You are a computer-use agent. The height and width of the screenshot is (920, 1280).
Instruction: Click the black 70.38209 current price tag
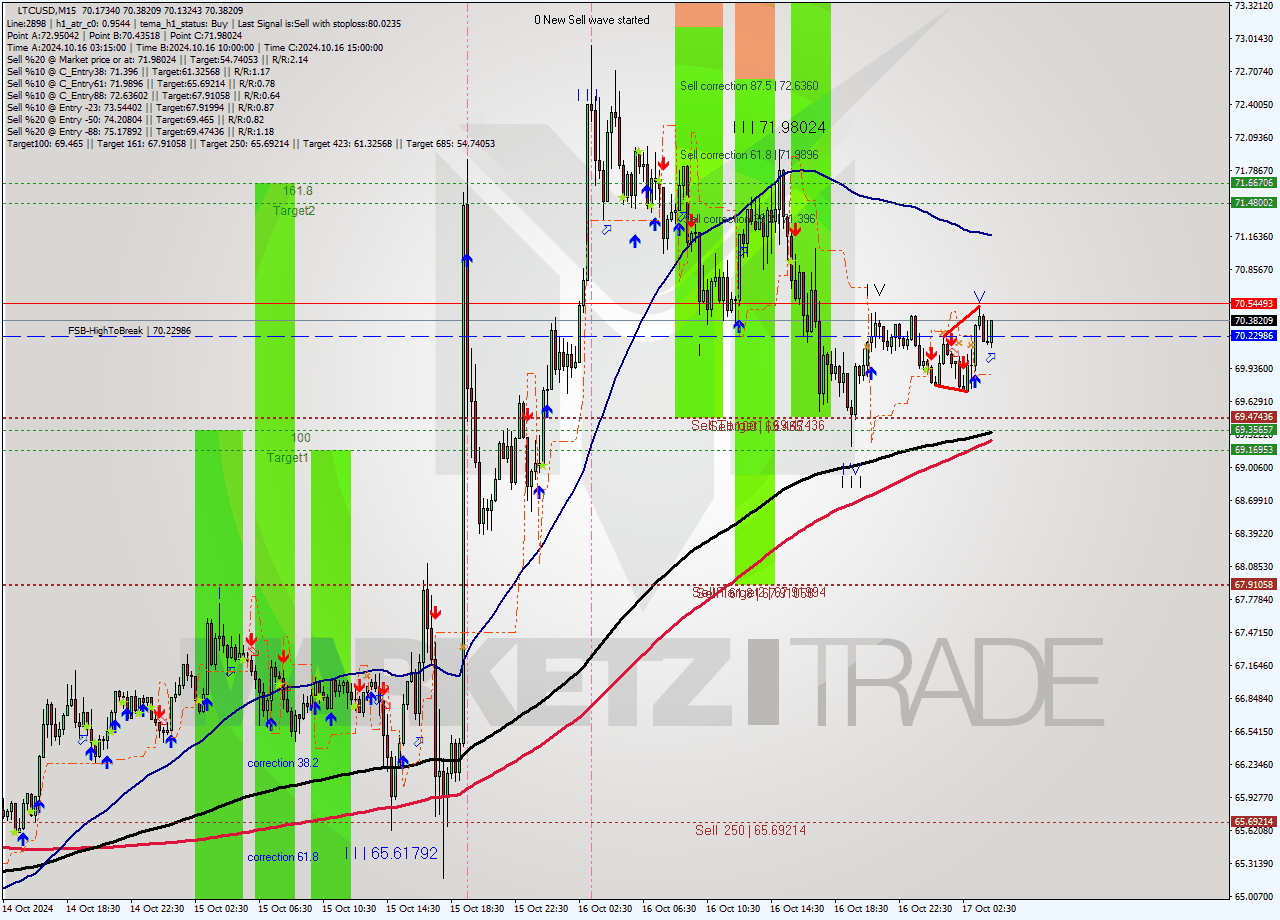[x=1254, y=321]
